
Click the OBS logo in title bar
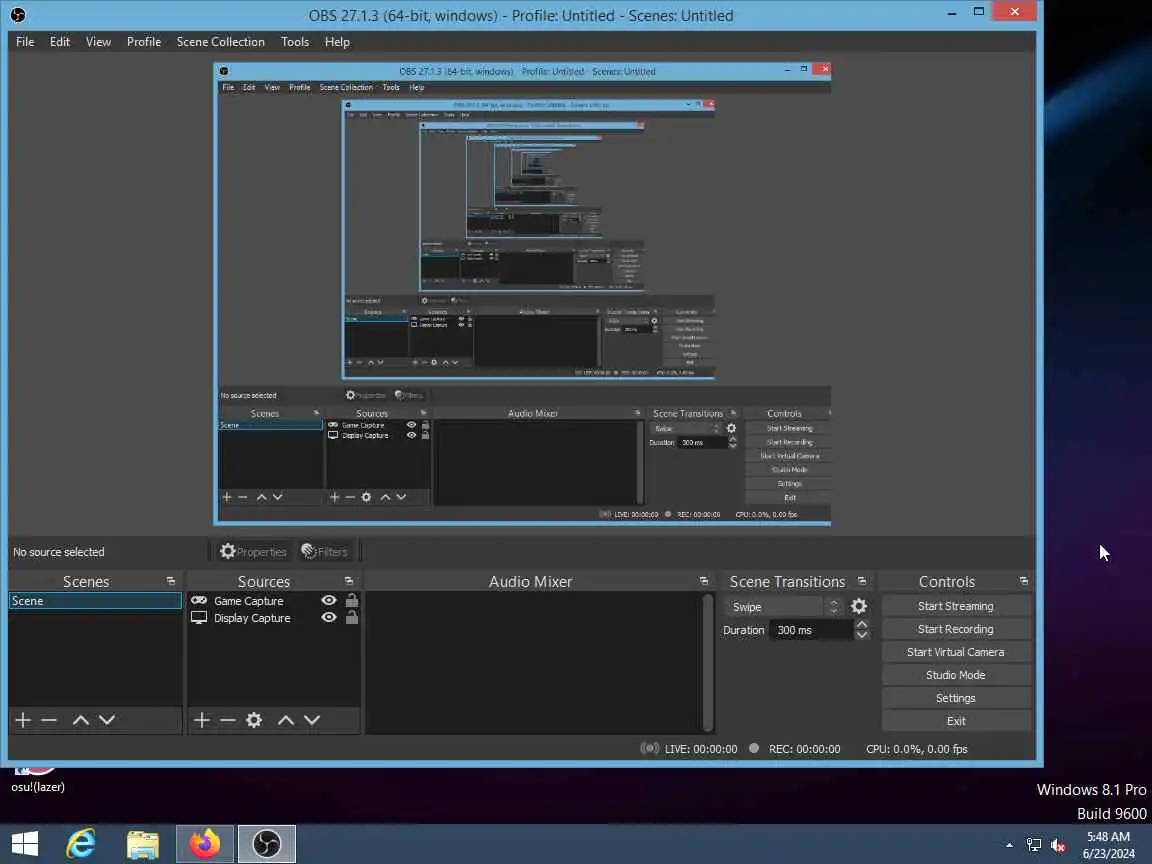pos(18,15)
